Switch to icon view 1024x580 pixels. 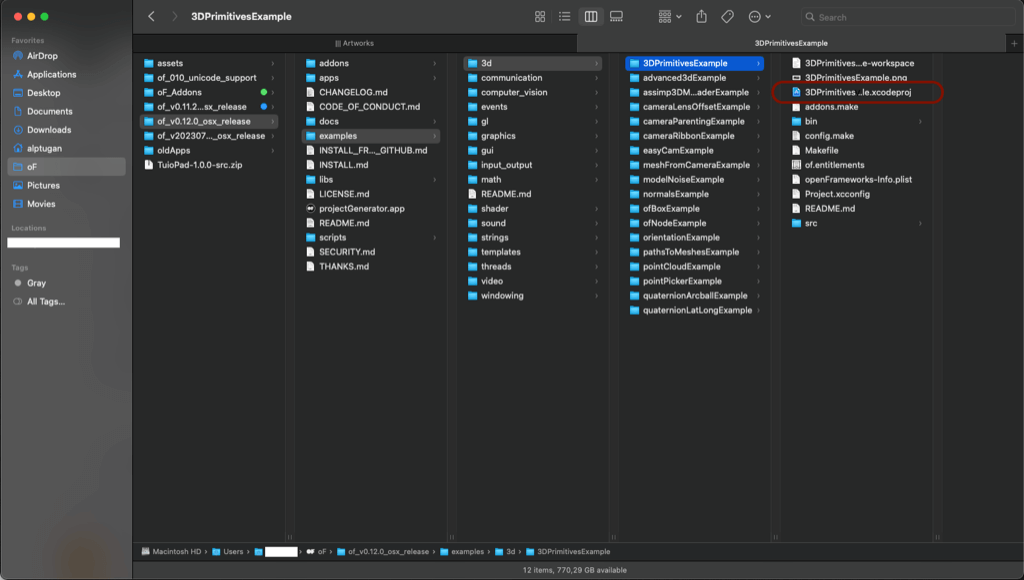click(540, 17)
